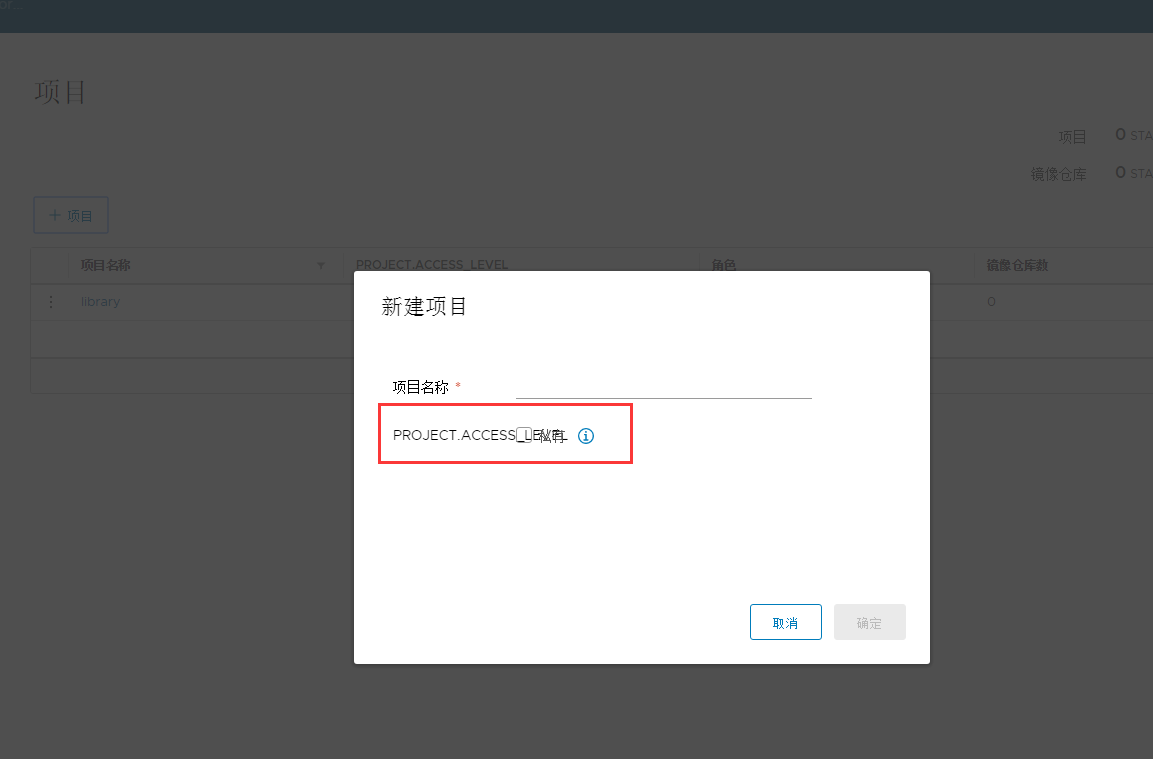Sort by 角色 column header
Viewport: 1153px width, 759px height.
click(x=724, y=265)
